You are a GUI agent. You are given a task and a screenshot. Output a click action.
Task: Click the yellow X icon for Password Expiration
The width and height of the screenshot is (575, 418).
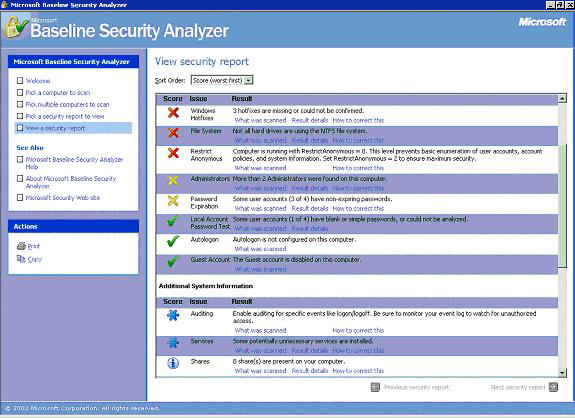tap(173, 201)
